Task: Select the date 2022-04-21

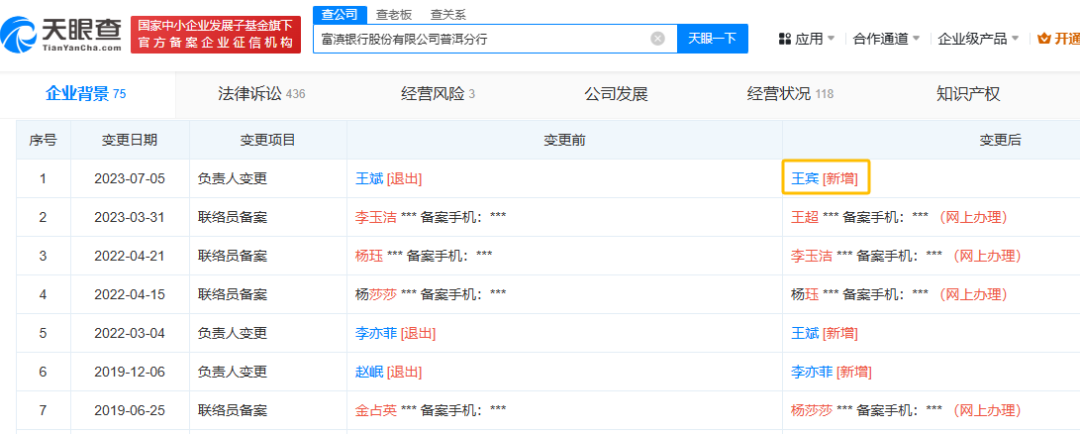Action: tap(129, 256)
